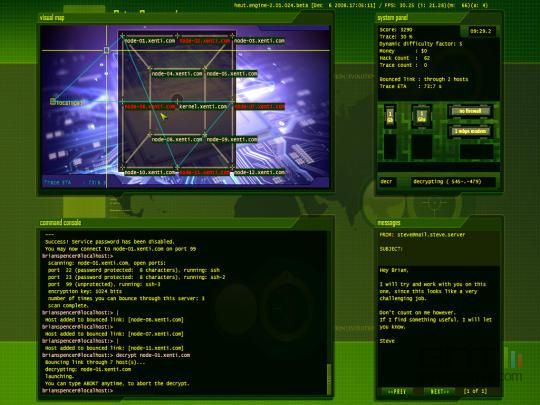Viewport: 540px width, 405px height.
Task: Select node-04.xenti.com on the visual map
Action: coord(177,74)
